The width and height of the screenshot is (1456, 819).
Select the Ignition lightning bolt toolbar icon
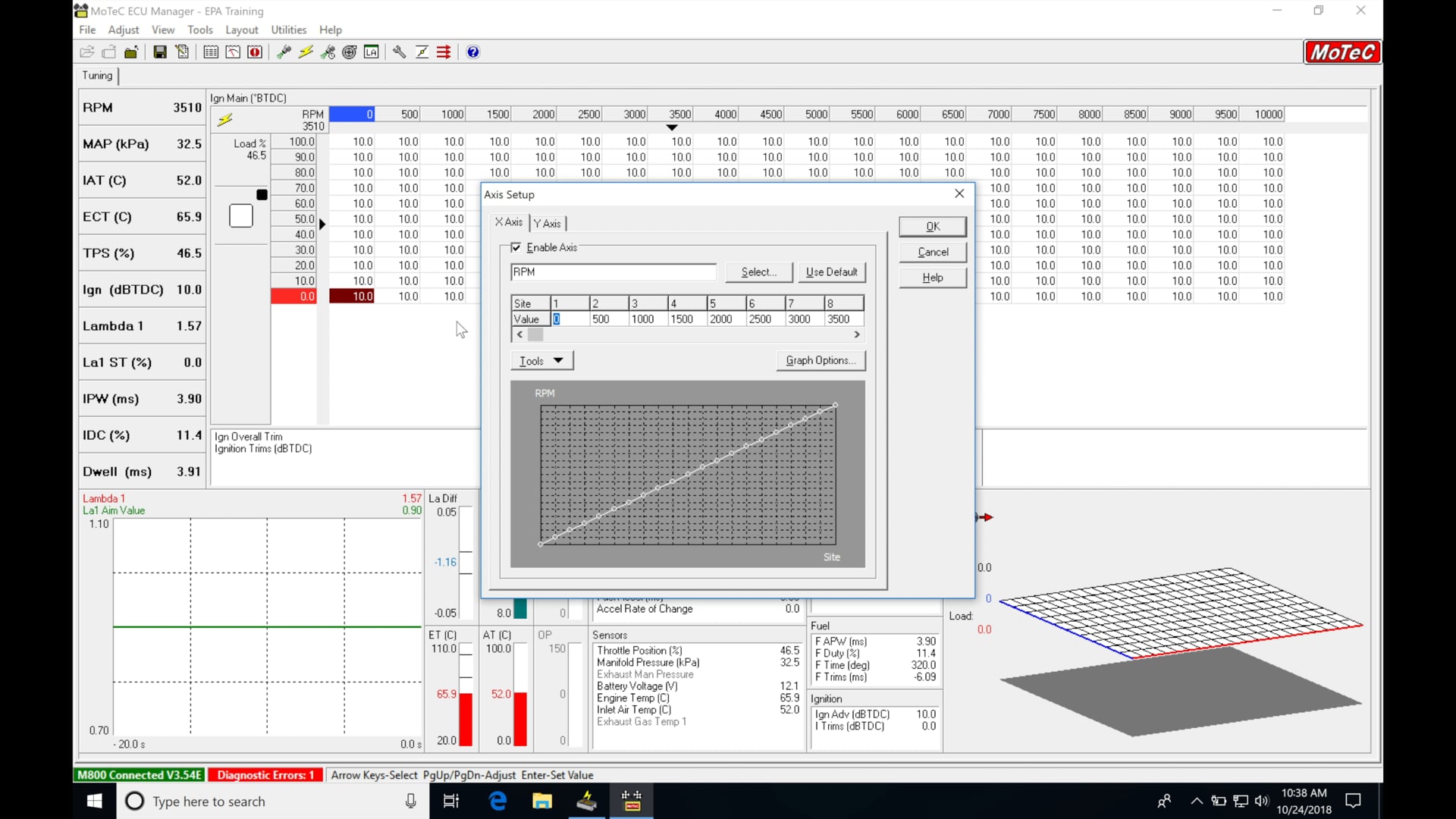click(306, 52)
